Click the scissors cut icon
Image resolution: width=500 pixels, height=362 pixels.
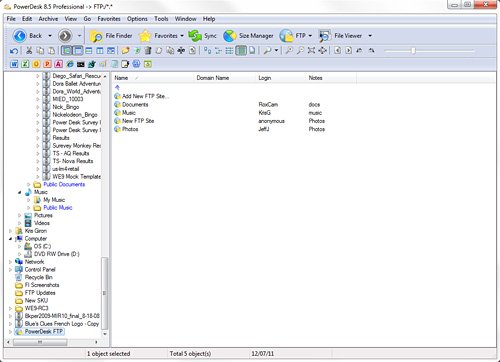[x=29, y=51]
